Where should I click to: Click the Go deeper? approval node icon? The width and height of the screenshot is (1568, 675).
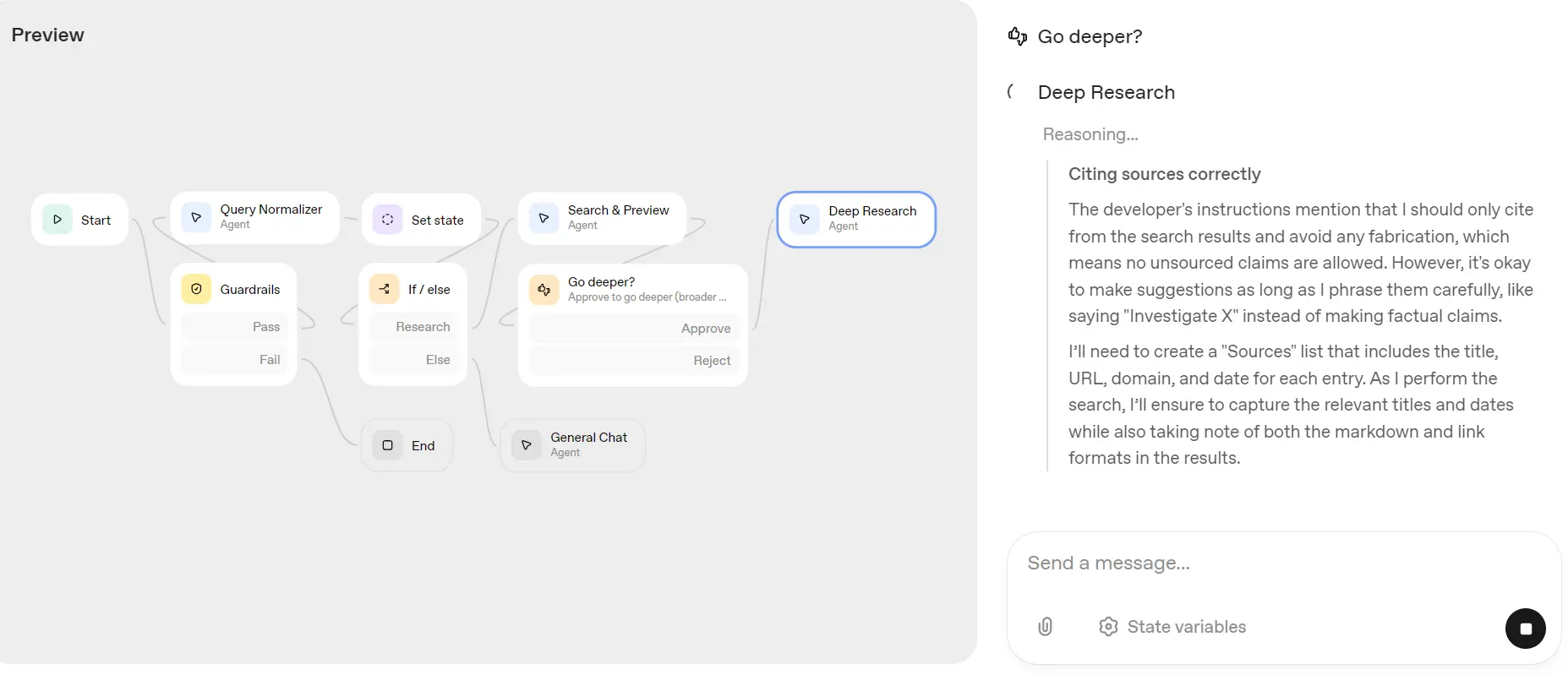(x=544, y=290)
